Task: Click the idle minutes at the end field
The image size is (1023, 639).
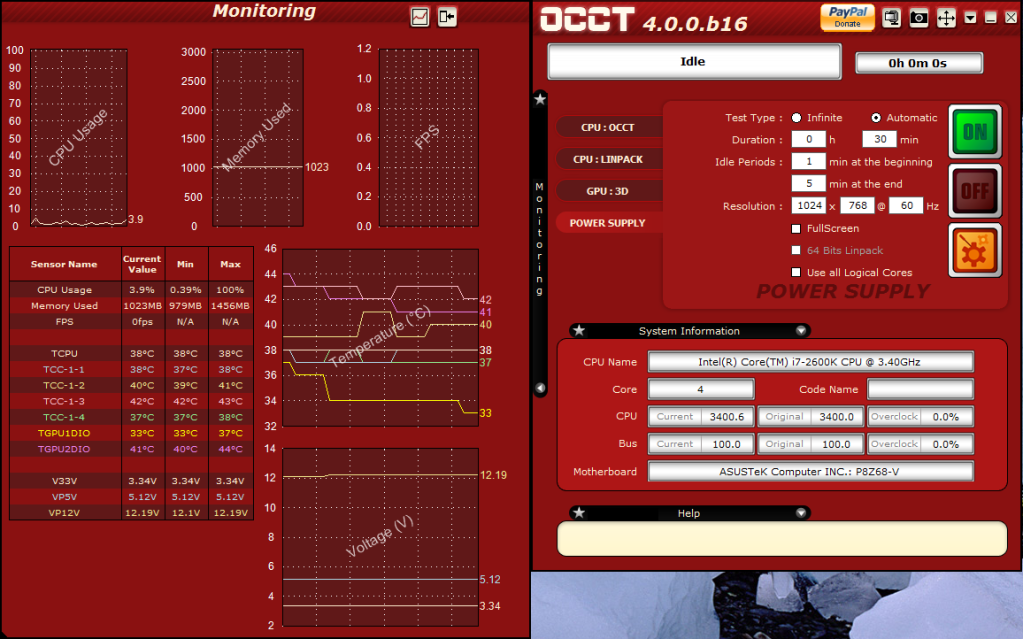Action: tap(808, 183)
